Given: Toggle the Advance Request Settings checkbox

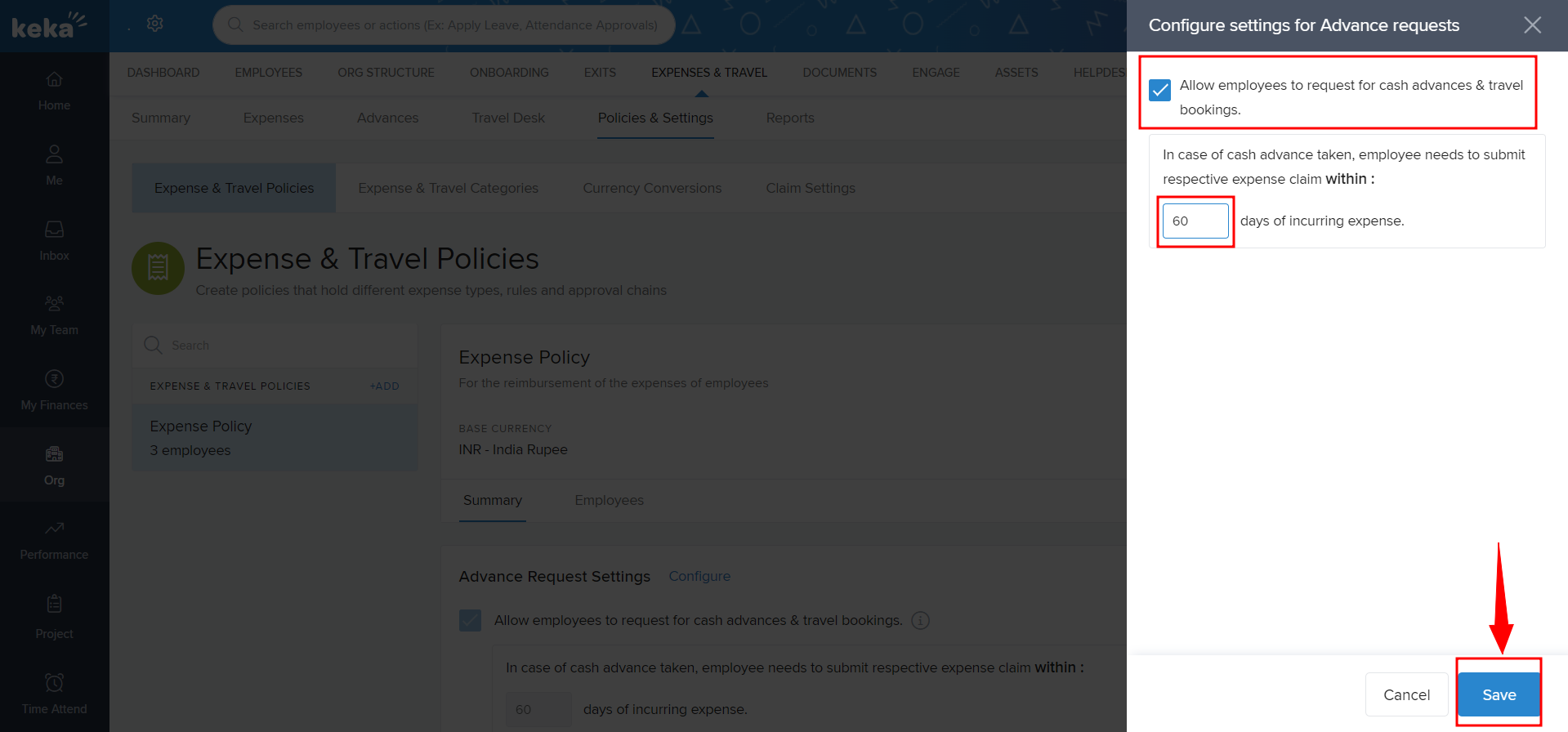Looking at the screenshot, I should pos(470,621).
